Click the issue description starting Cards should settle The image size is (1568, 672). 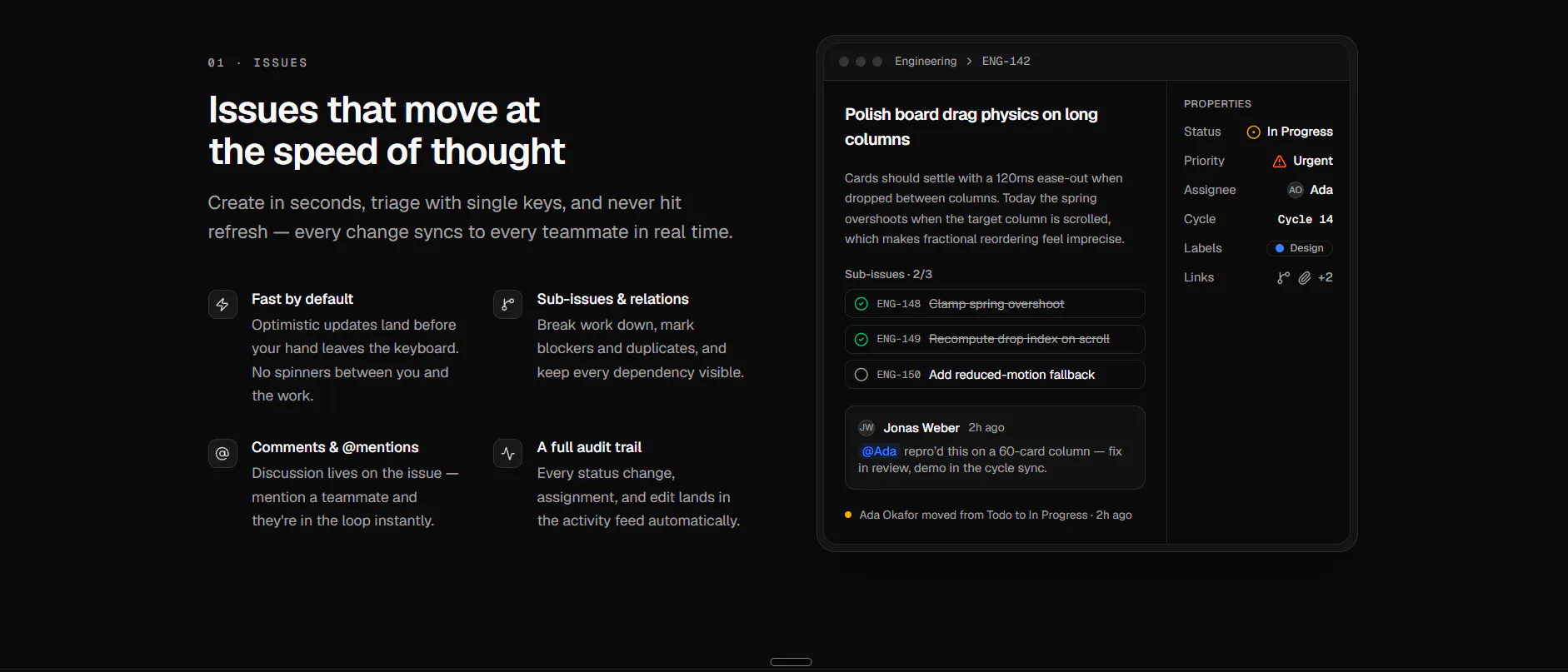(985, 209)
